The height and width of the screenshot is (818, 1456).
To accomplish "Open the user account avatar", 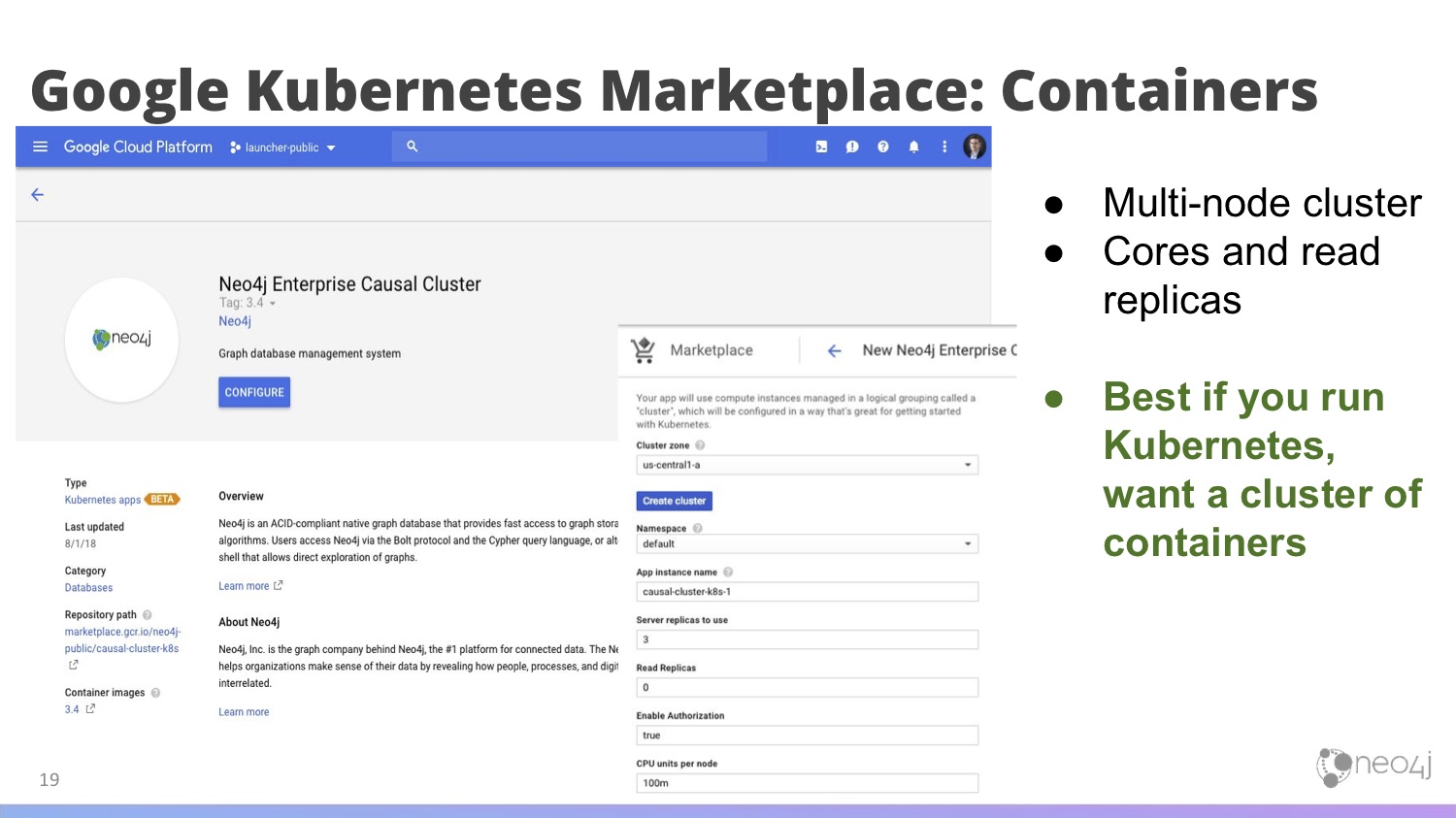I will pyautogui.click(x=975, y=147).
